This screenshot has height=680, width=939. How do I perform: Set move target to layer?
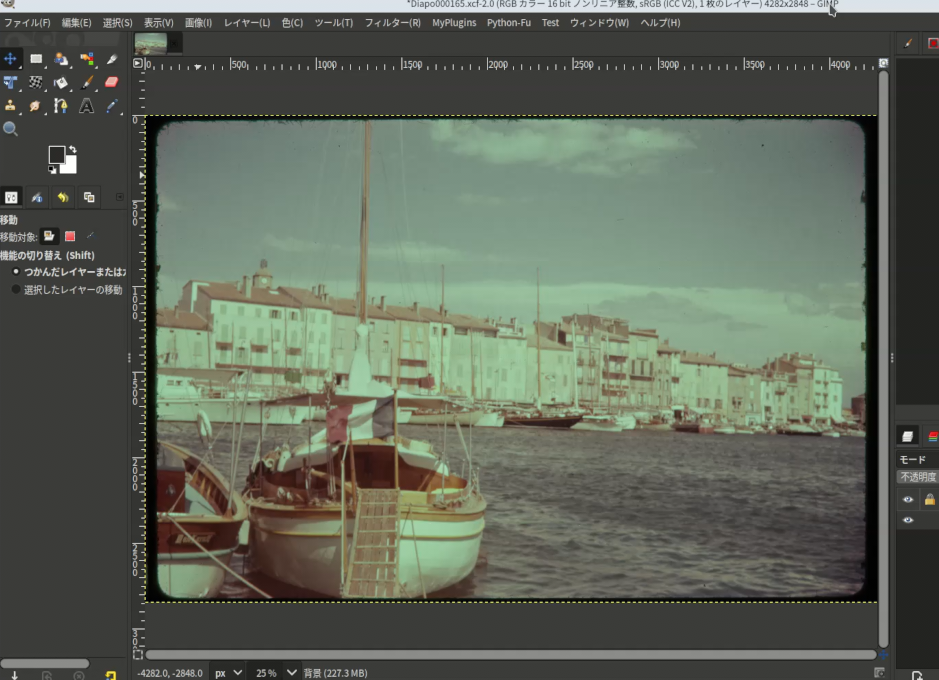pyautogui.click(x=49, y=236)
